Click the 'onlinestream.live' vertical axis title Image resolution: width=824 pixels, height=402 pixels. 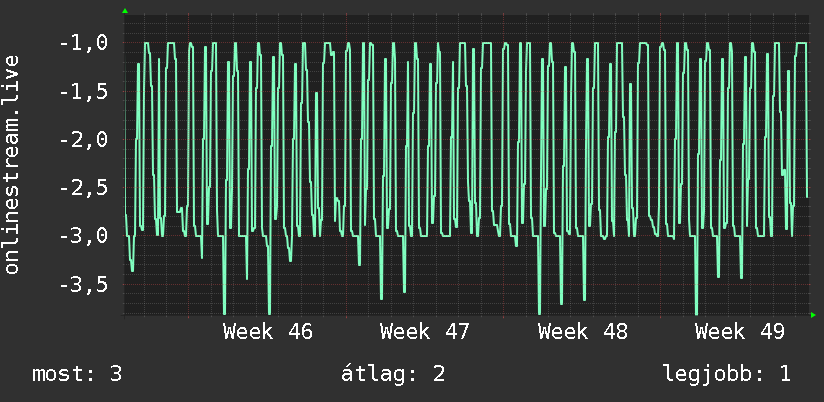point(12,164)
